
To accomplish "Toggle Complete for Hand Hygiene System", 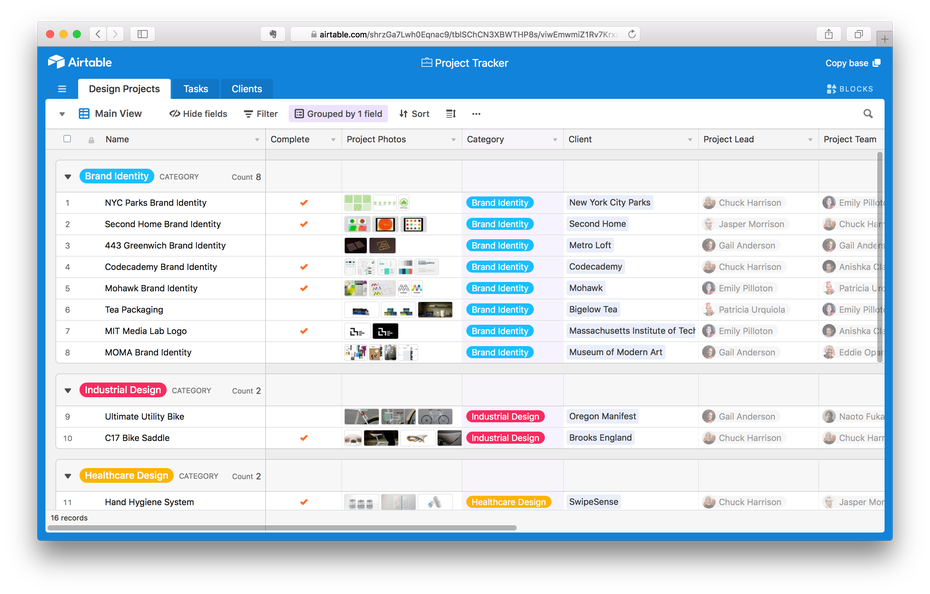I will [304, 502].
